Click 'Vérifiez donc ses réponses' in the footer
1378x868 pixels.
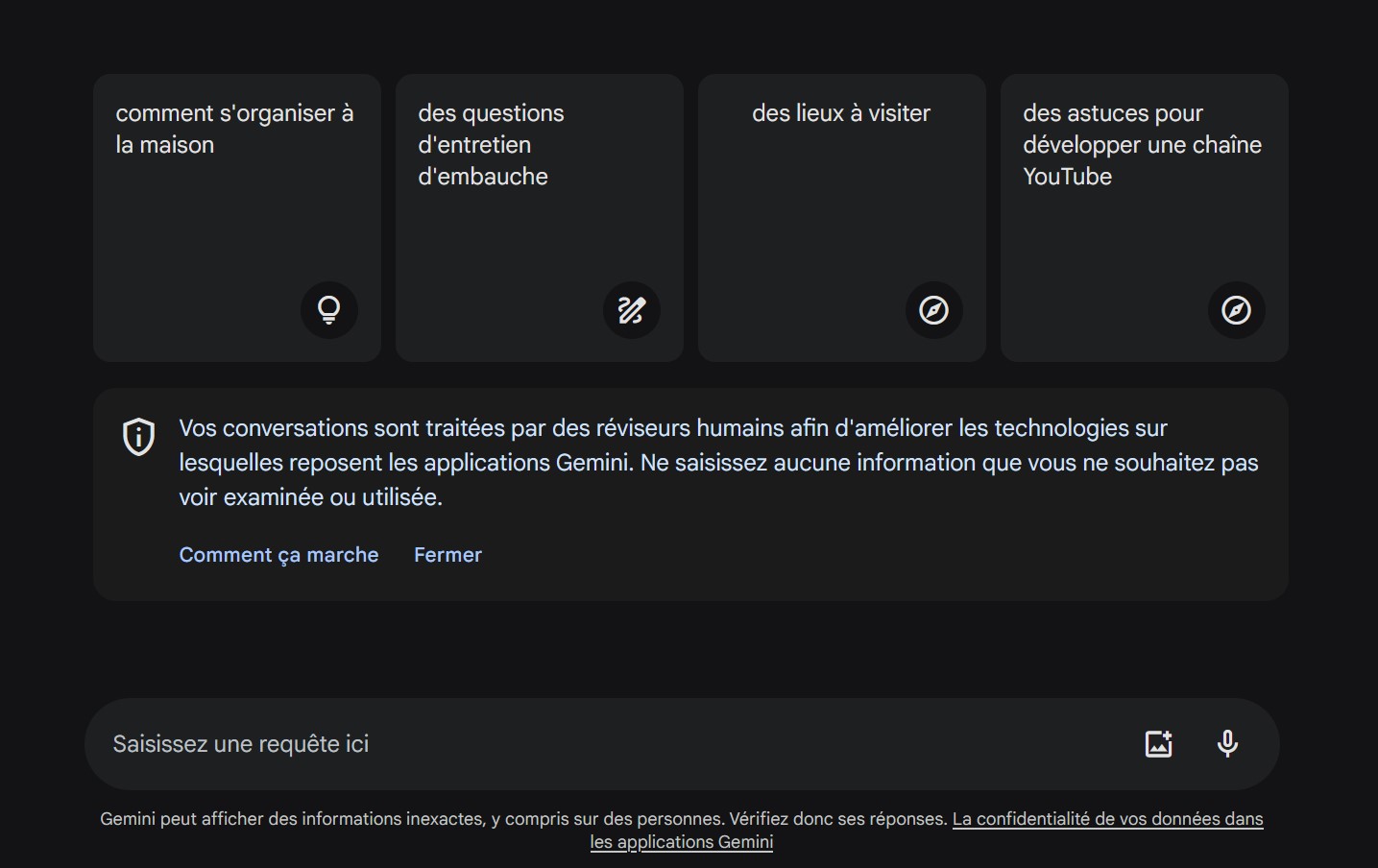[x=837, y=819]
